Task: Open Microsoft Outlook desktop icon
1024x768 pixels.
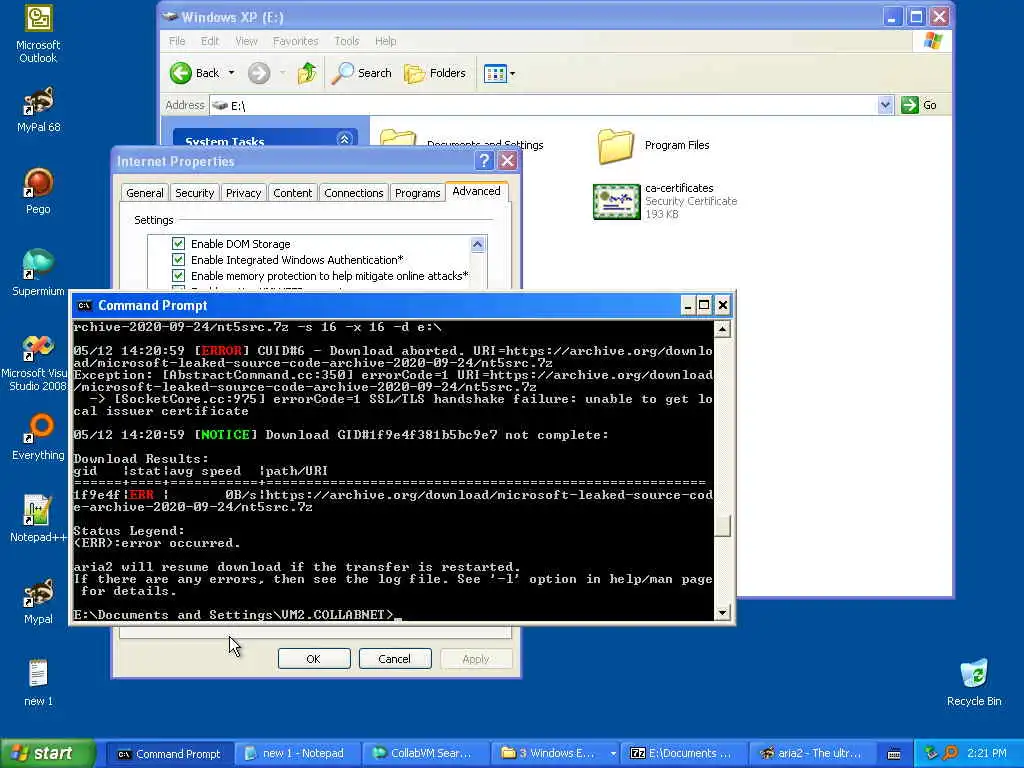Action: tap(38, 34)
